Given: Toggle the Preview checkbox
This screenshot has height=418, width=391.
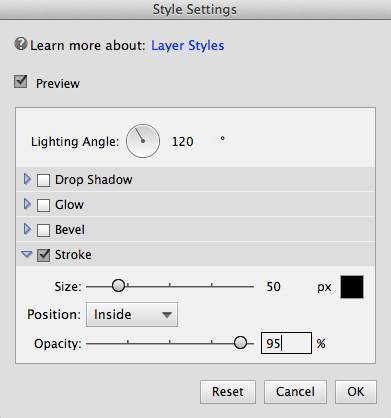Looking at the screenshot, I should click(21, 82).
